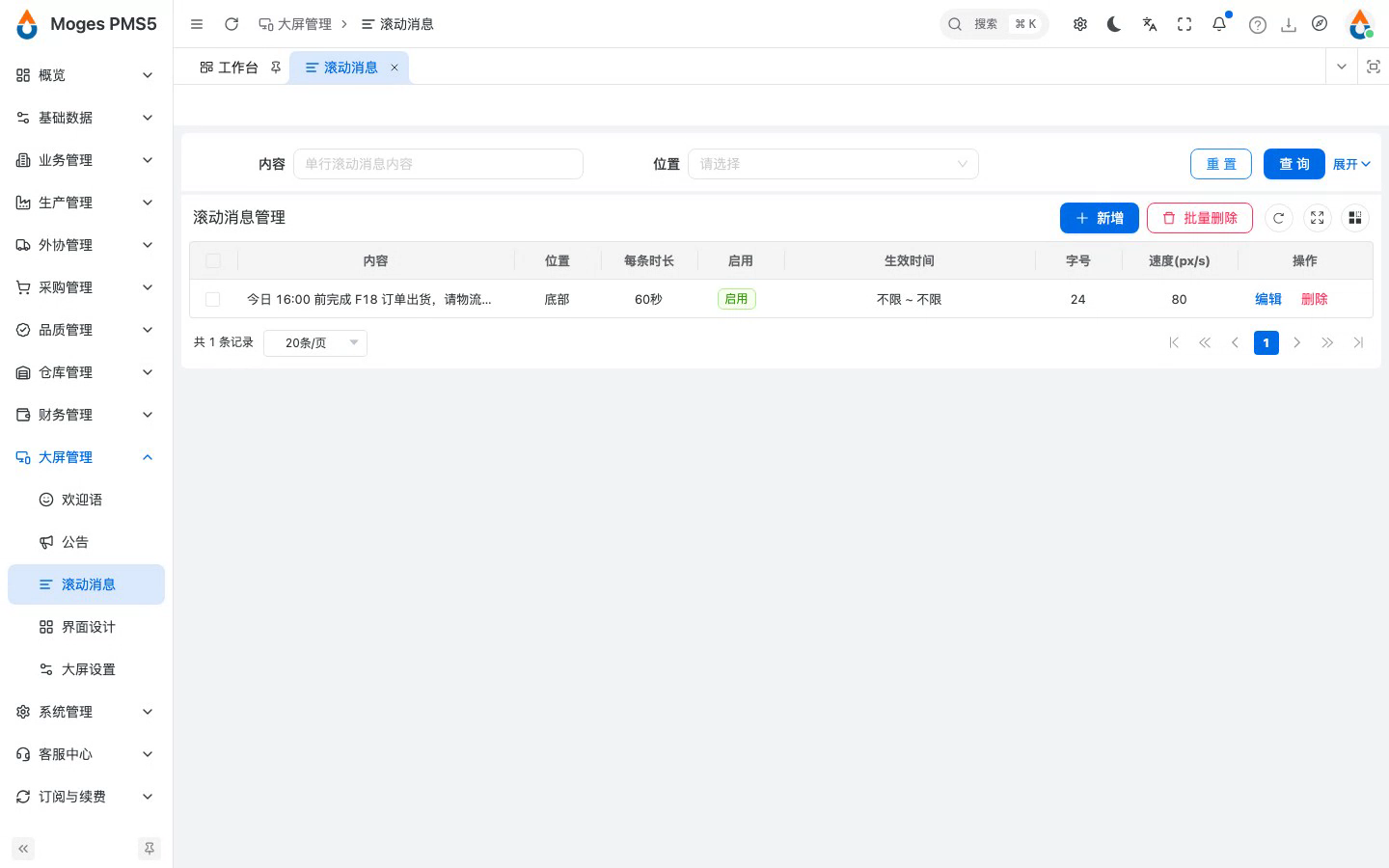Open help question mark icon
Viewport: 1389px width, 868px height.
(1257, 25)
